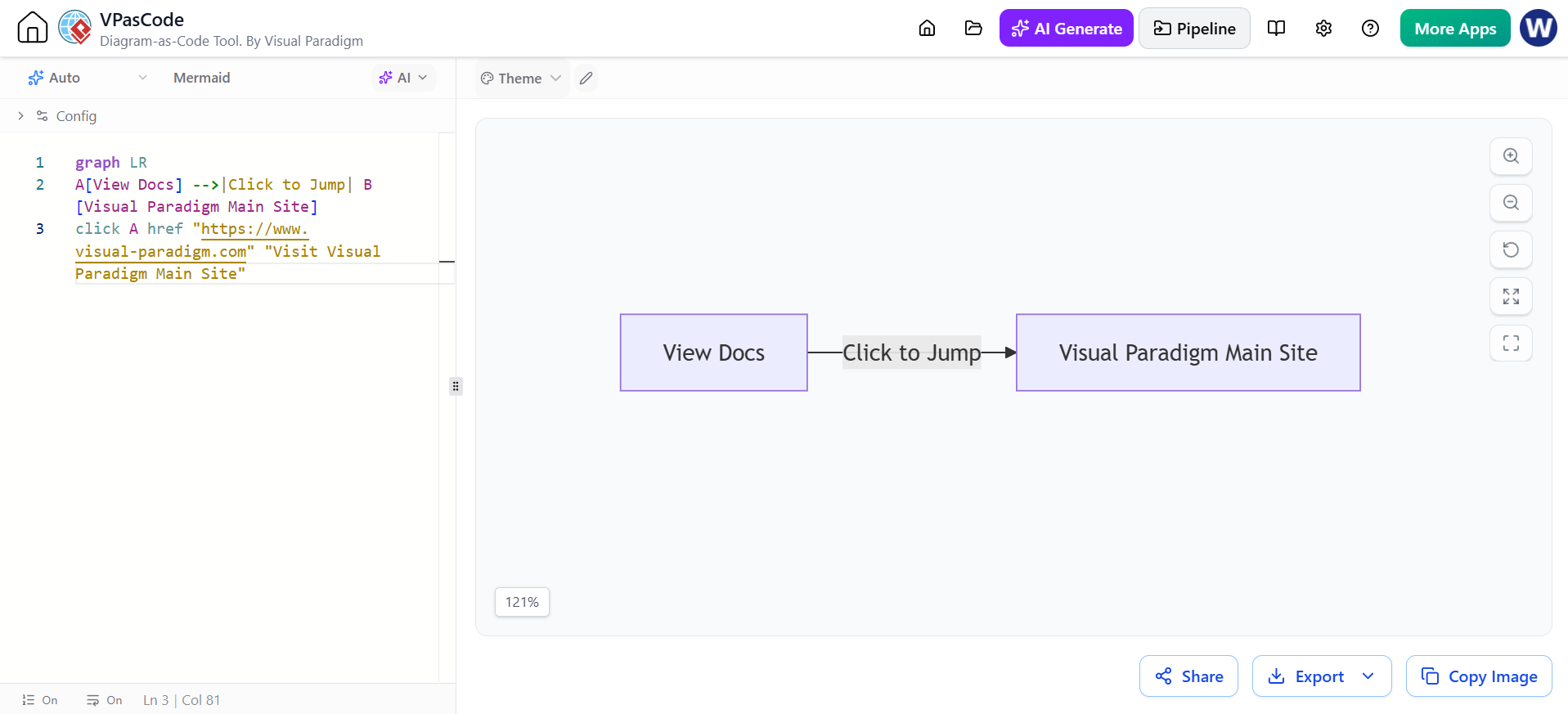Click the VPasCode globe logo

pyautogui.click(x=75, y=28)
